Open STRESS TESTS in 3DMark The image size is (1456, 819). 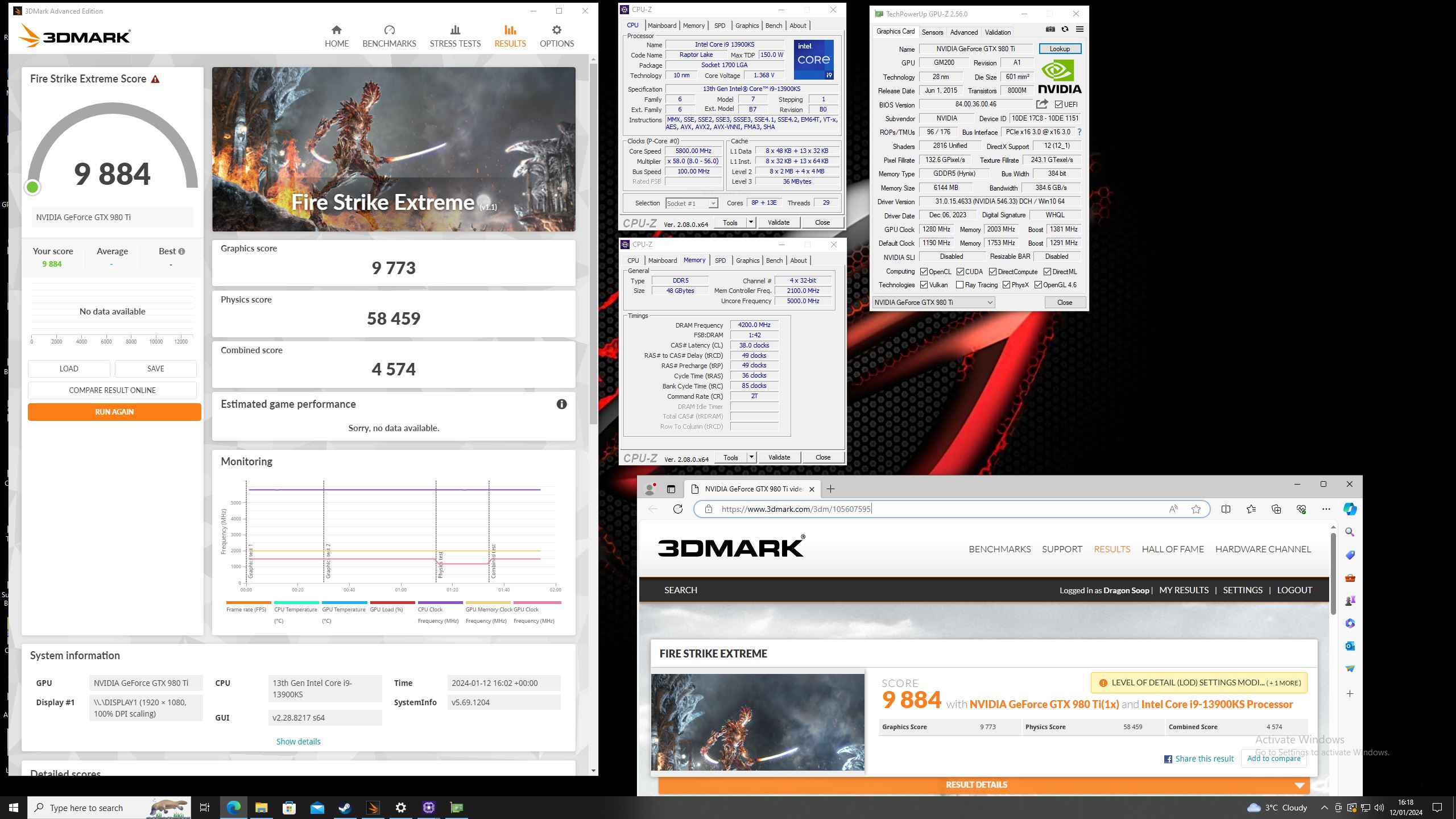(455, 36)
